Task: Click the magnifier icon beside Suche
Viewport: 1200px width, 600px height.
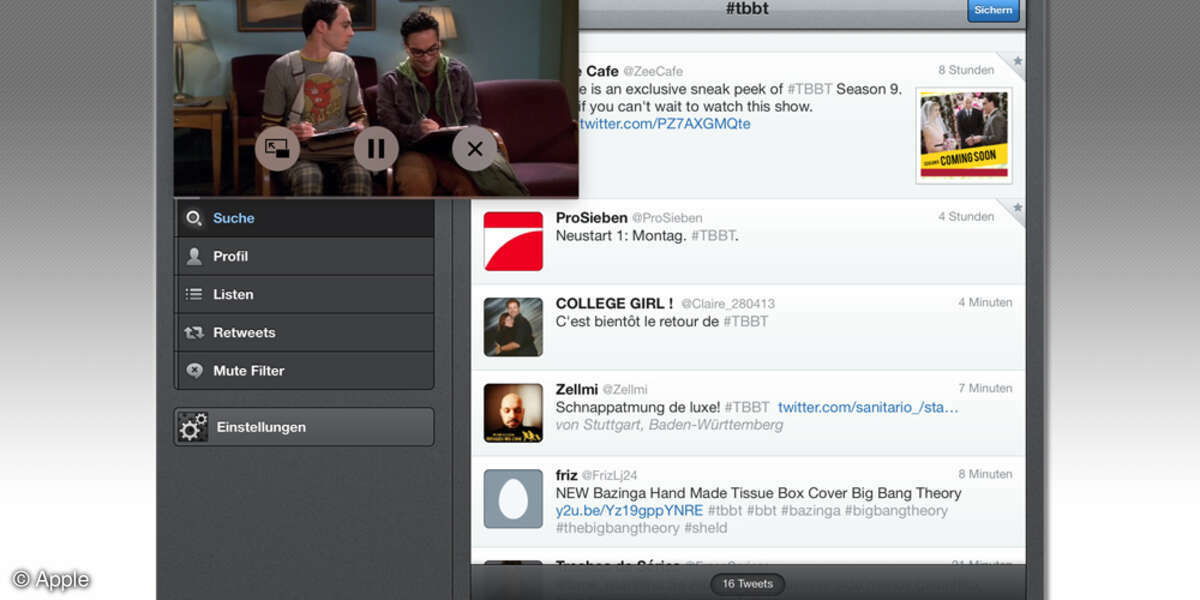Action: pos(194,218)
